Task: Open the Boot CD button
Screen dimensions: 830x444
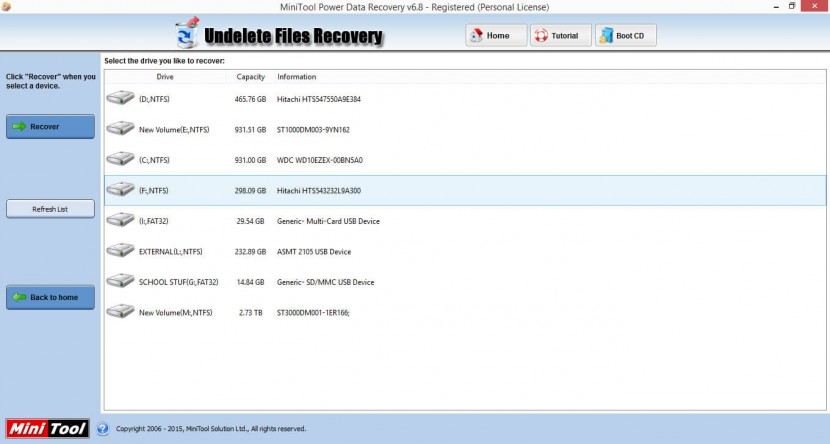Action: (626, 35)
